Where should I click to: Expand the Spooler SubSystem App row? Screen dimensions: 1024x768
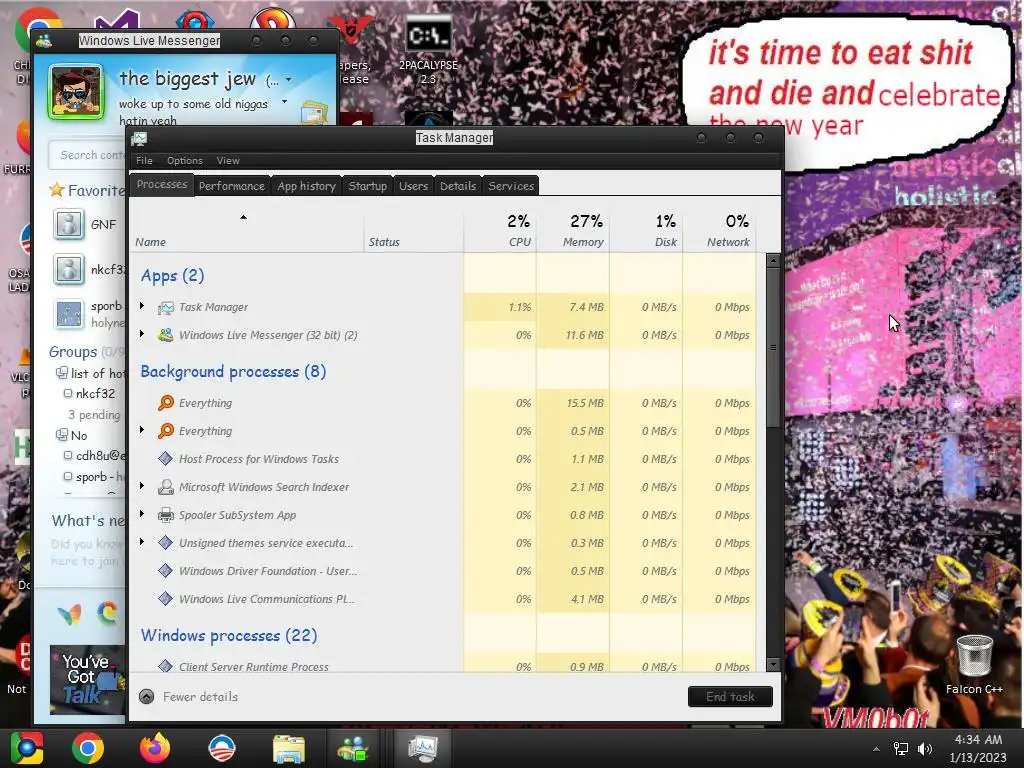pos(142,515)
